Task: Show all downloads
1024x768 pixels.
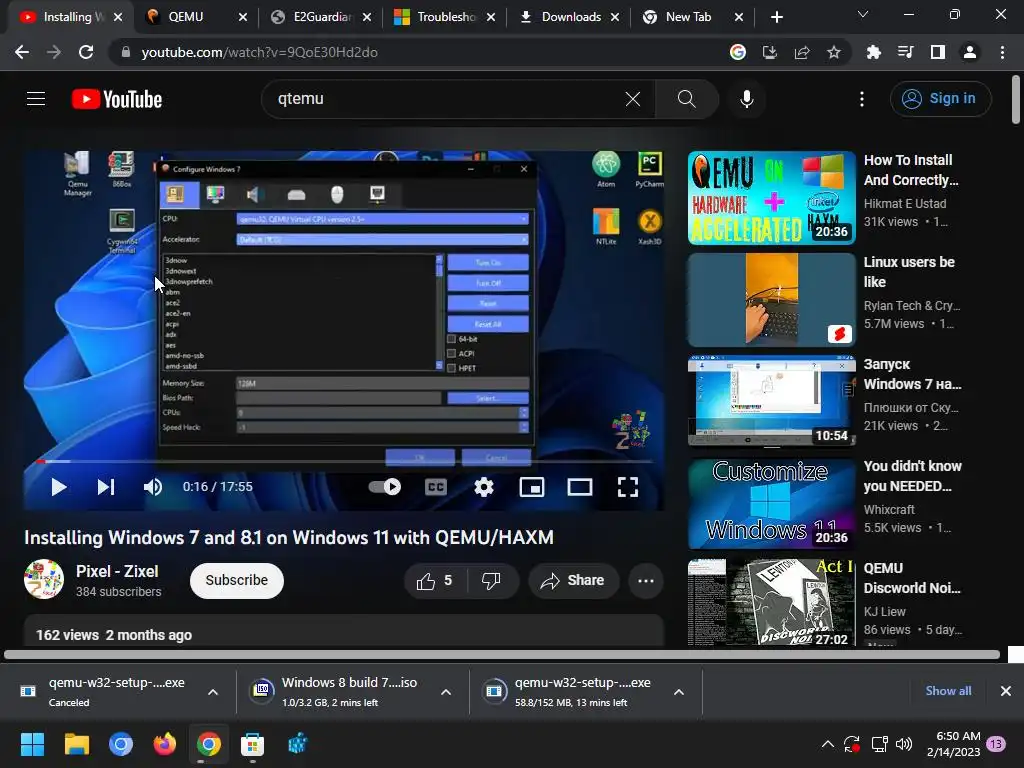Action: pyautogui.click(x=948, y=691)
